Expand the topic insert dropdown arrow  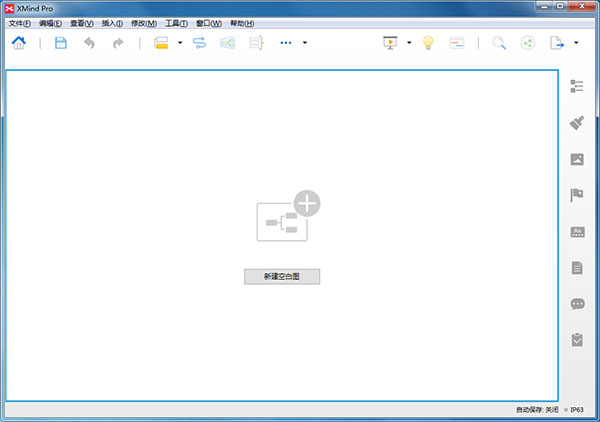(x=180, y=43)
